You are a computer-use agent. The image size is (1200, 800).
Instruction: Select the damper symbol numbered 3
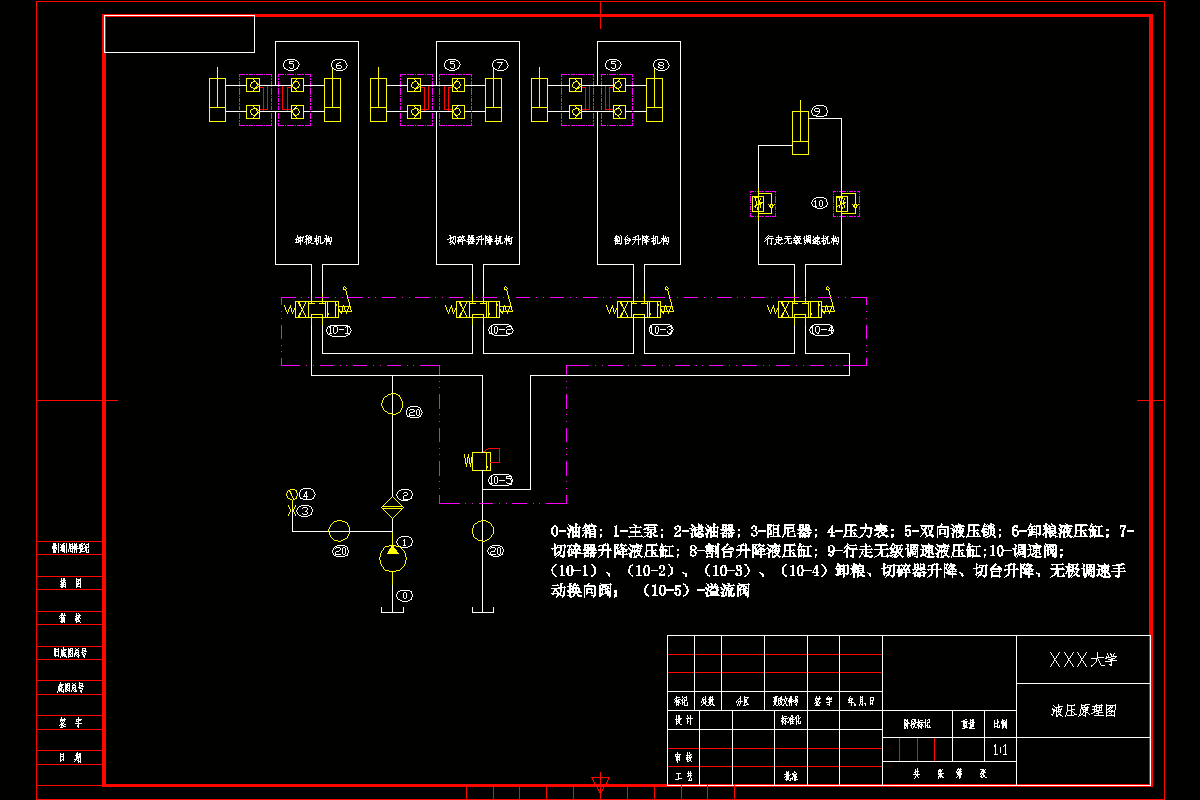point(292,510)
